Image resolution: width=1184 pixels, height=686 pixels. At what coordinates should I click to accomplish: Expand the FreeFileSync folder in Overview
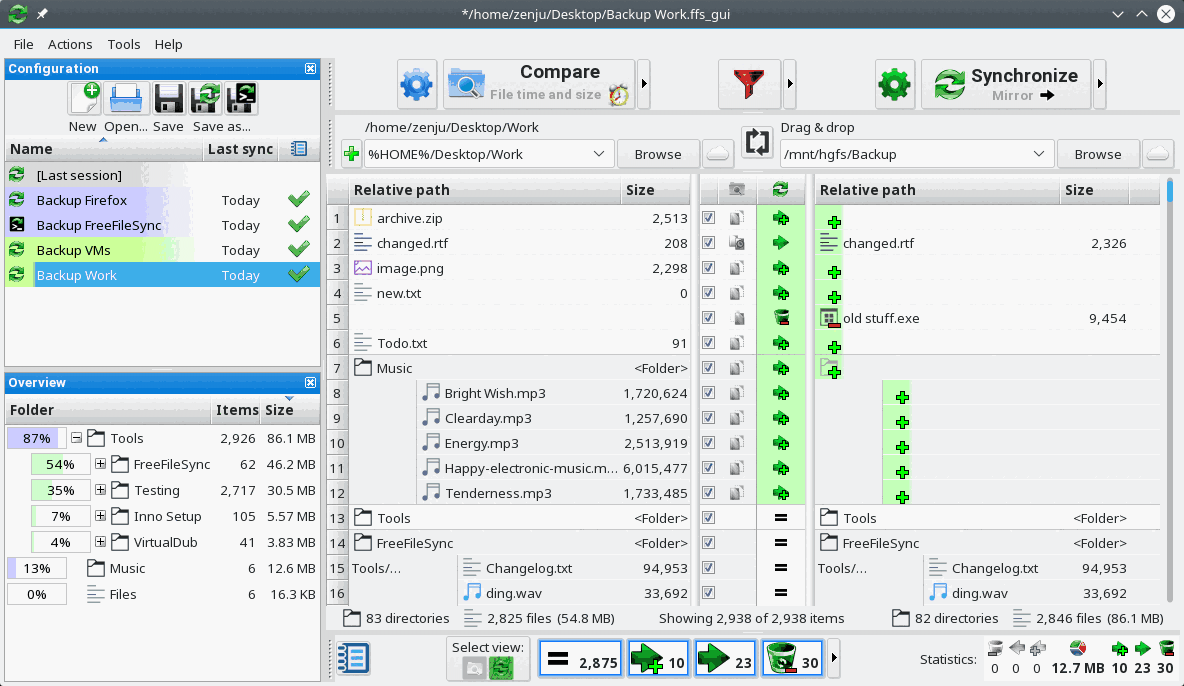[x=100, y=464]
